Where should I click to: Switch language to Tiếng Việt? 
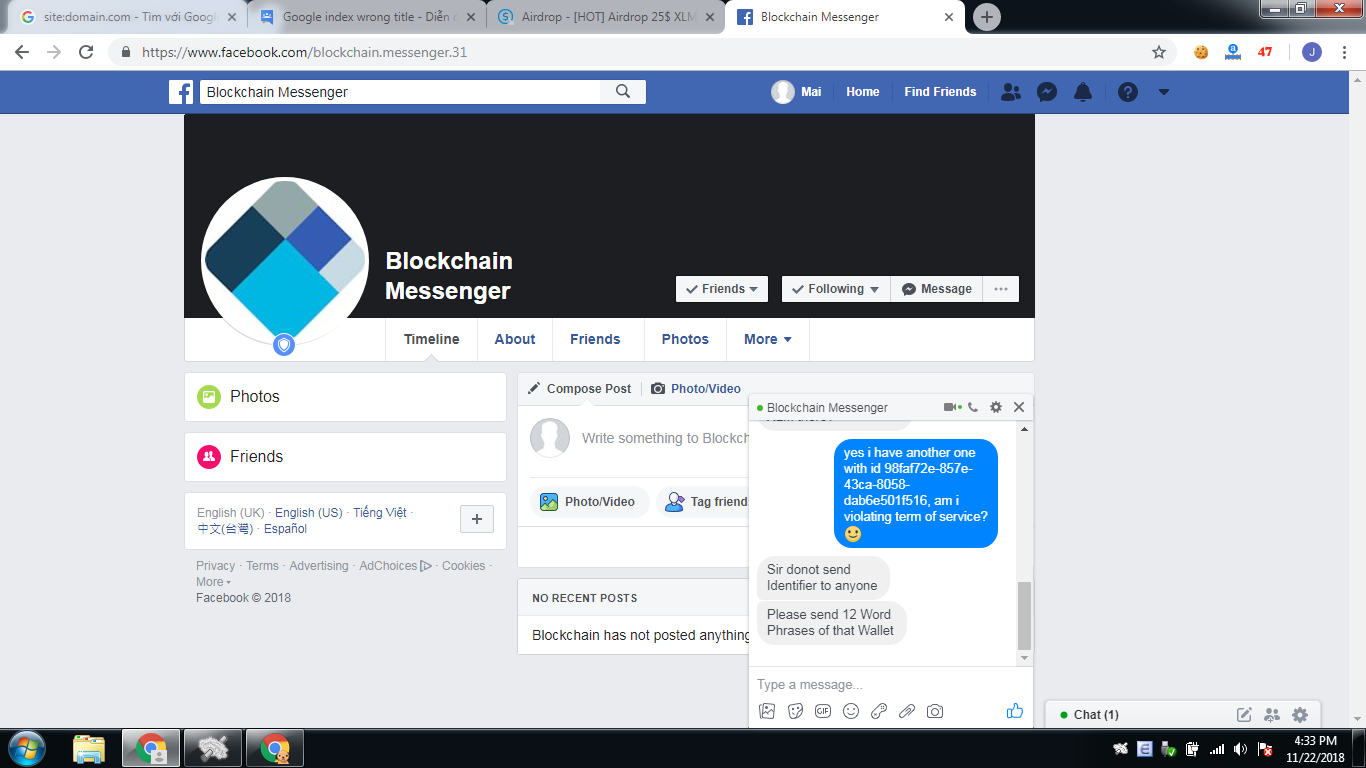point(380,513)
